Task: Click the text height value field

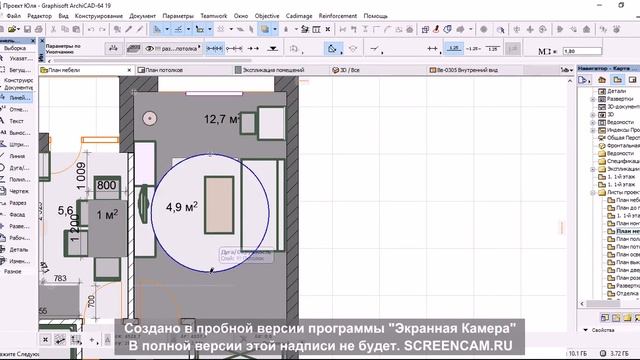Action: [x=582, y=51]
